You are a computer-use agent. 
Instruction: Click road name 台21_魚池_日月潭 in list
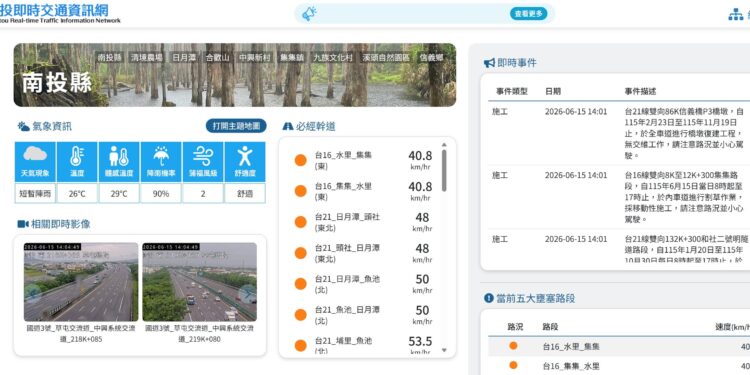[347, 310]
